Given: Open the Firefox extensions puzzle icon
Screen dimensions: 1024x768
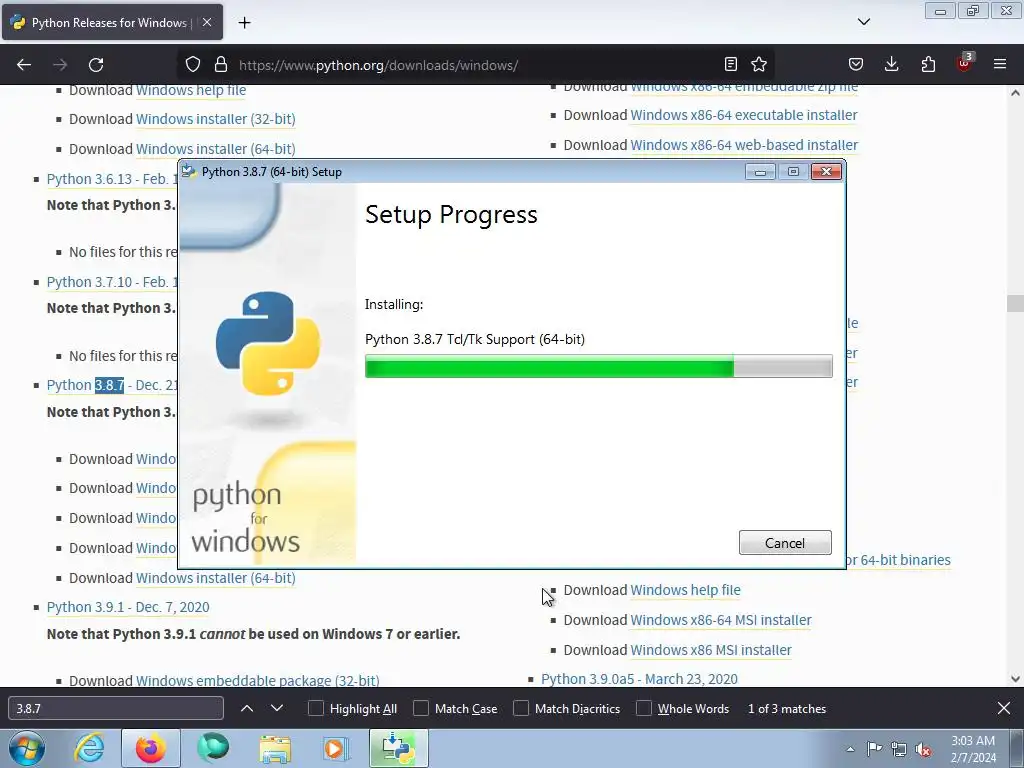Looking at the screenshot, I should tap(928, 64).
